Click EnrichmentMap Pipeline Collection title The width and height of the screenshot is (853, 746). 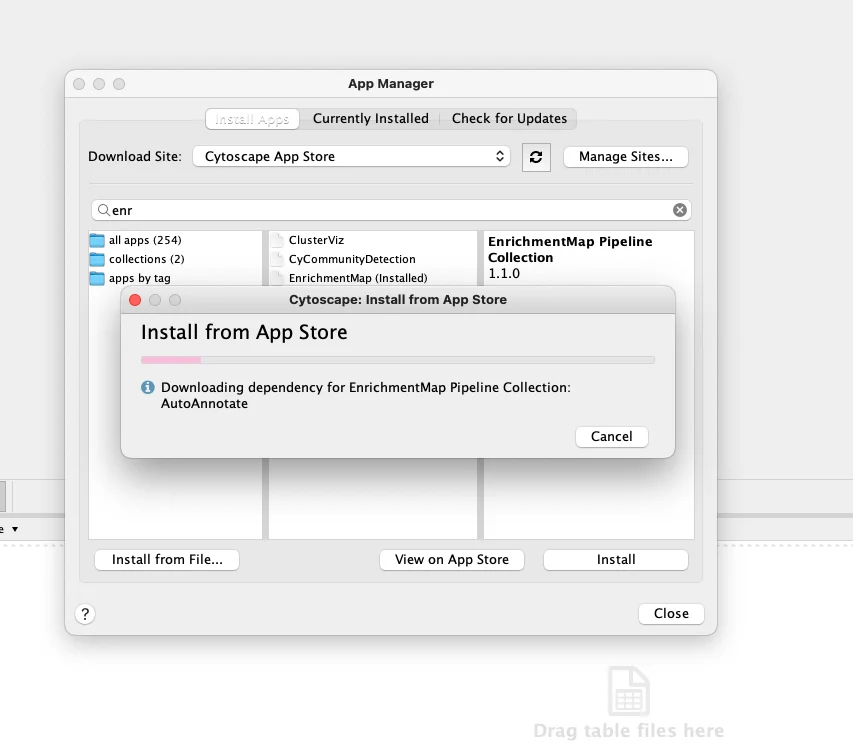[570, 249]
